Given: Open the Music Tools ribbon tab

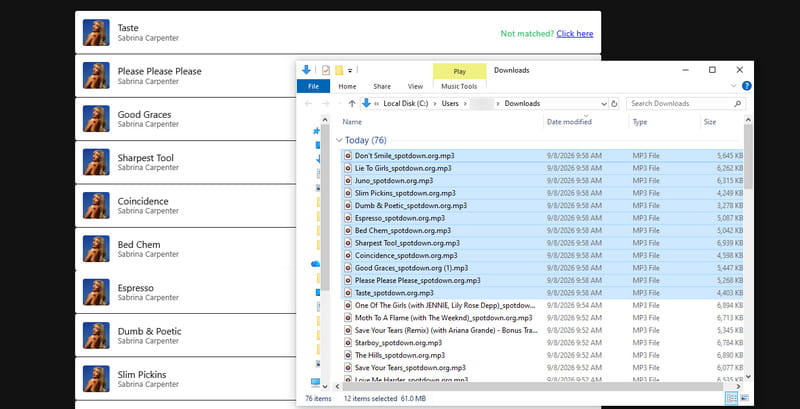Looking at the screenshot, I should [x=459, y=87].
